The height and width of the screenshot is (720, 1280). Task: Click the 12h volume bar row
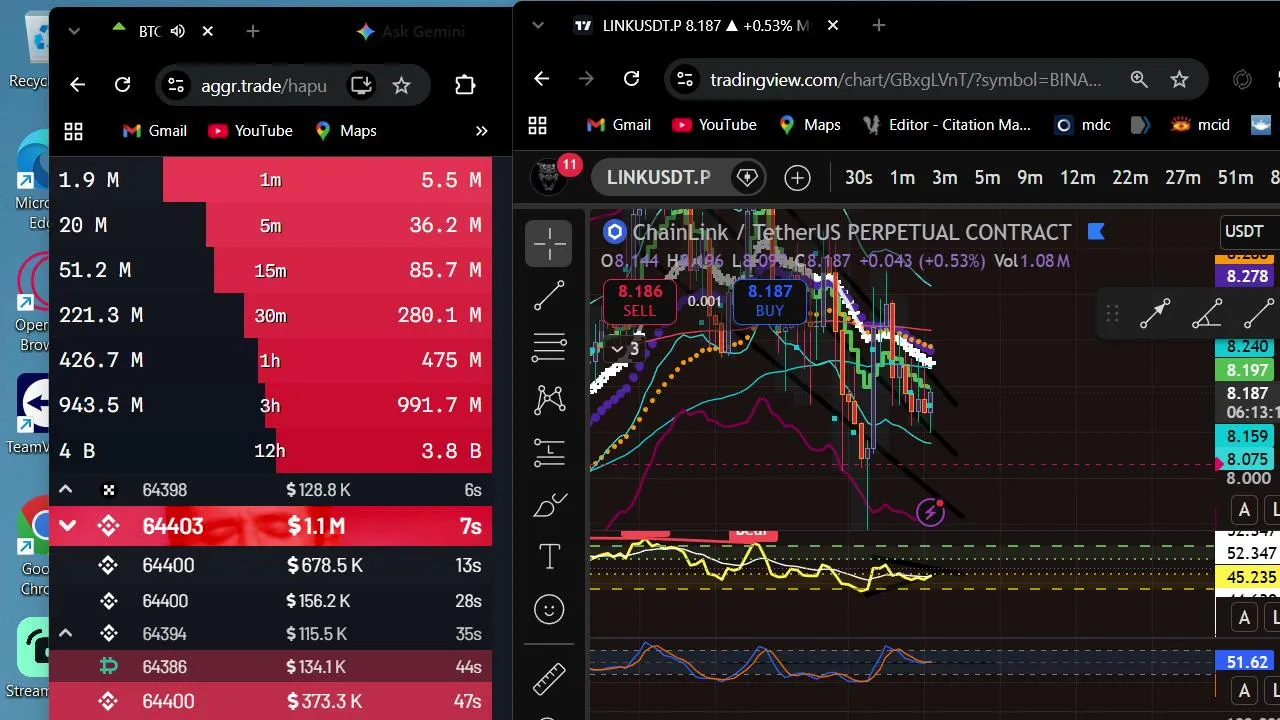coord(270,450)
